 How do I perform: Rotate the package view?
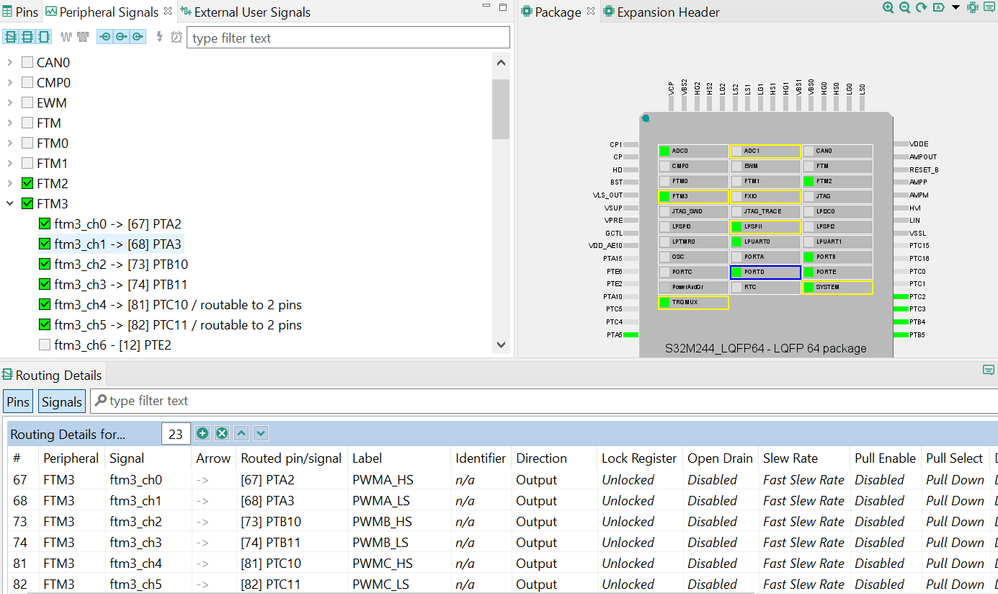click(x=922, y=8)
